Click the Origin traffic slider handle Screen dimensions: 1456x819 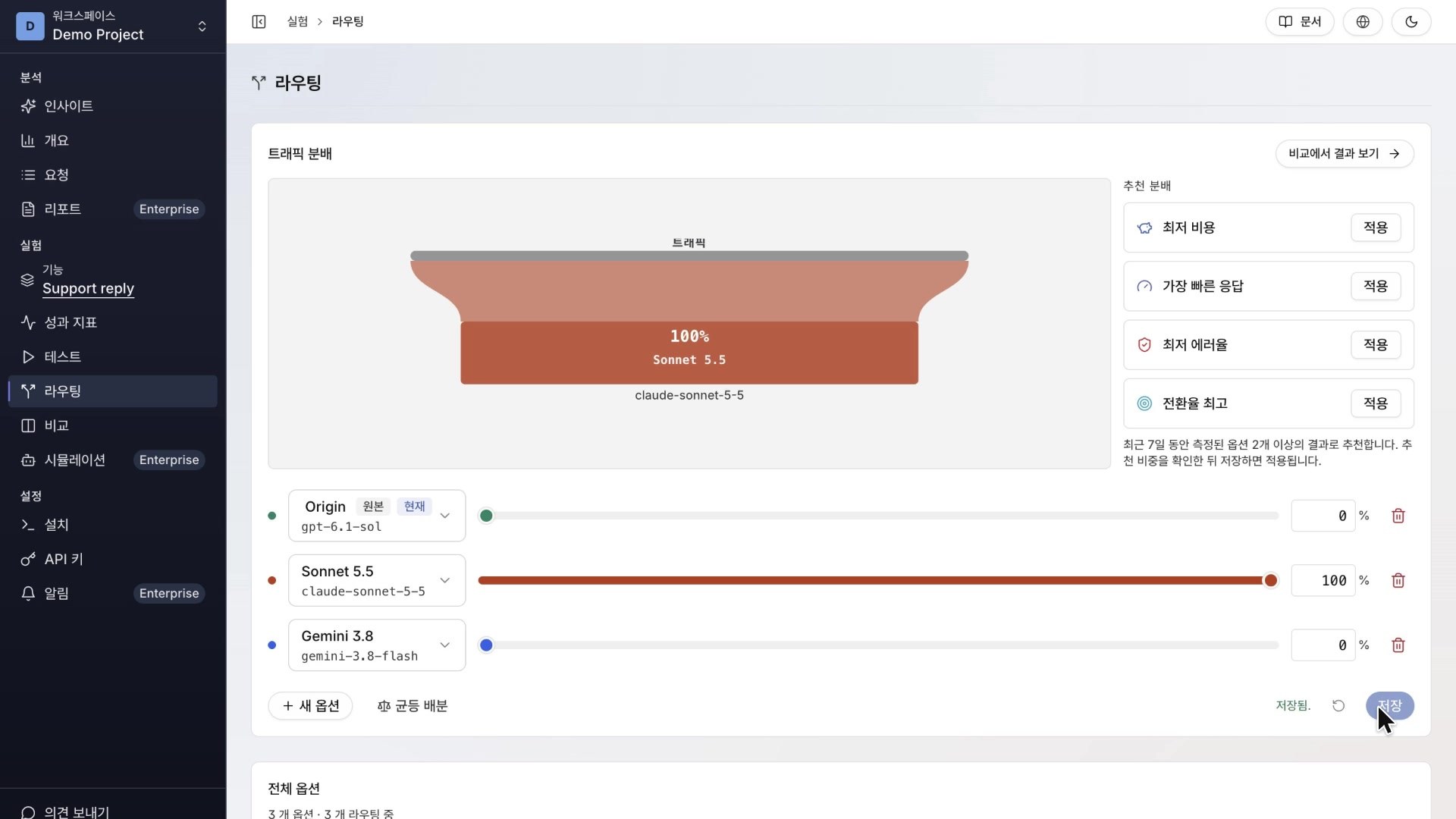pyautogui.click(x=486, y=516)
